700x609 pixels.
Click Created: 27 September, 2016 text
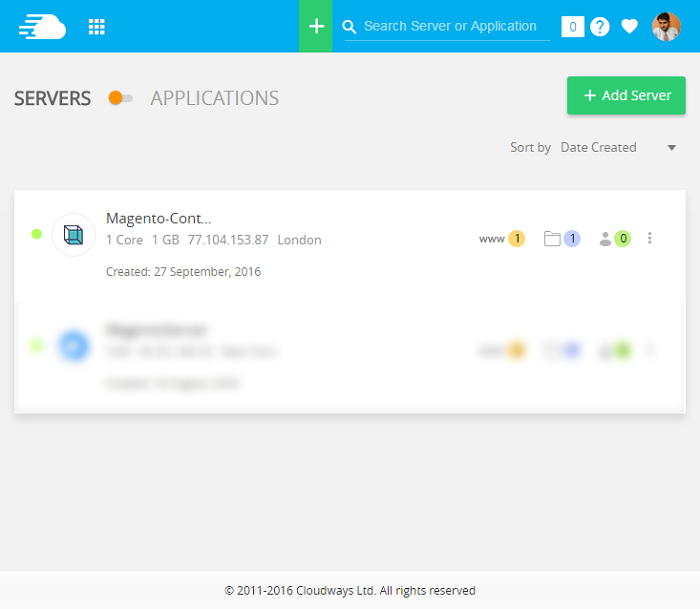[183, 272]
